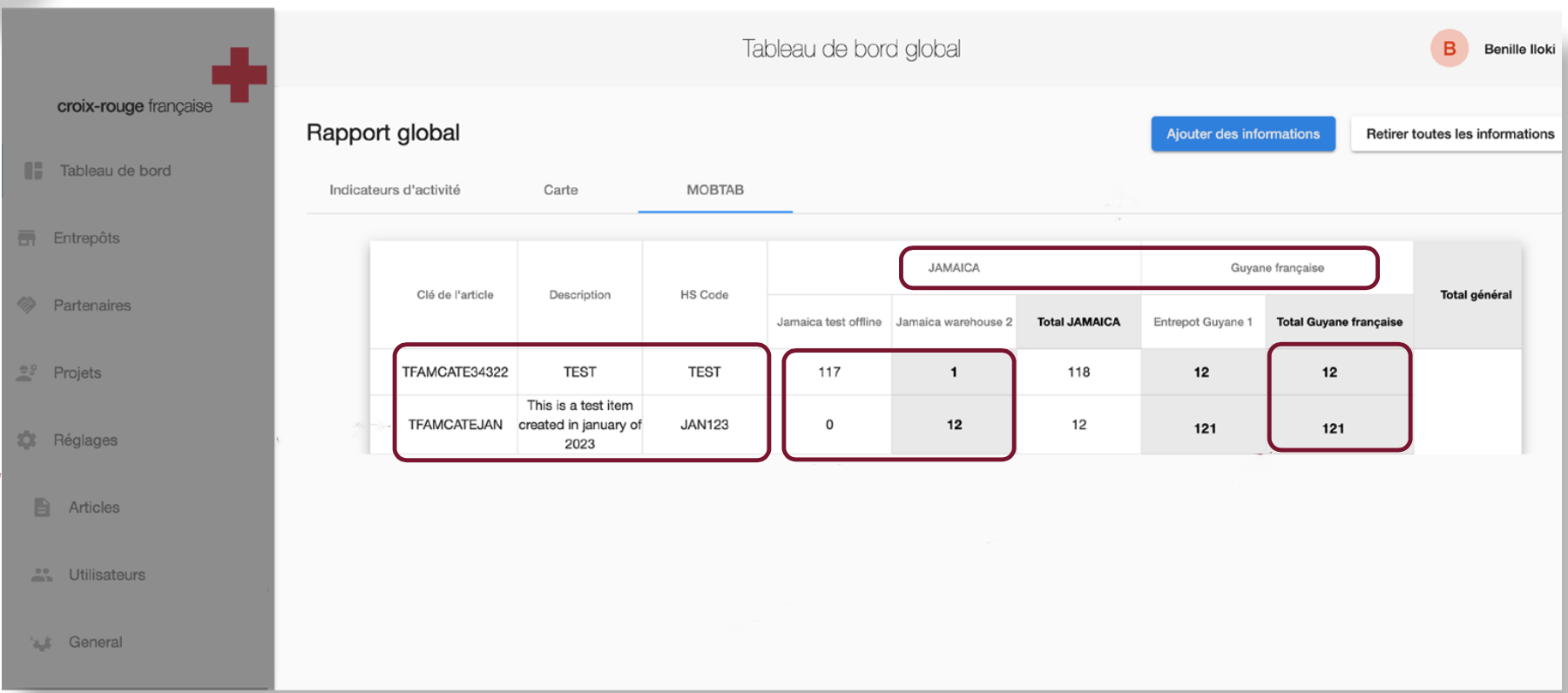1568x693 pixels.
Task: Switch to the Indicateurs d'activité tab
Action: [x=395, y=190]
